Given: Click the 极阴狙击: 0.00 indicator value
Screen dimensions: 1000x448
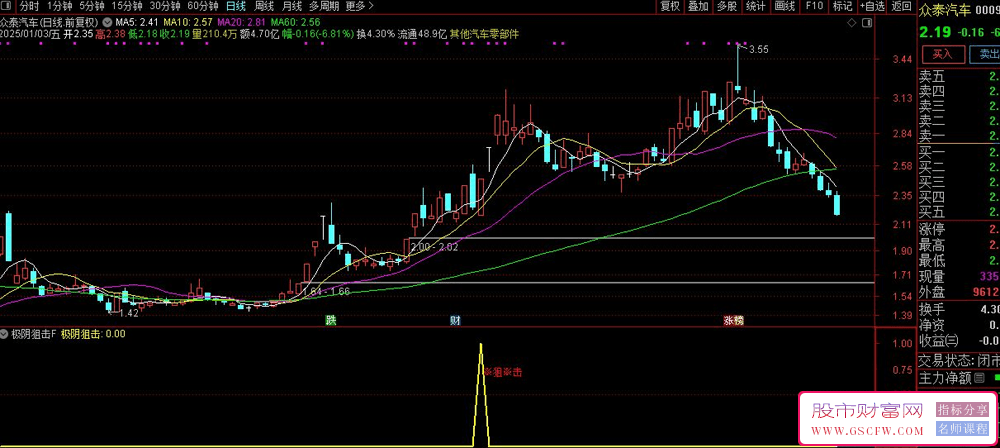Looking at the screenshot, I should (93, 333).
